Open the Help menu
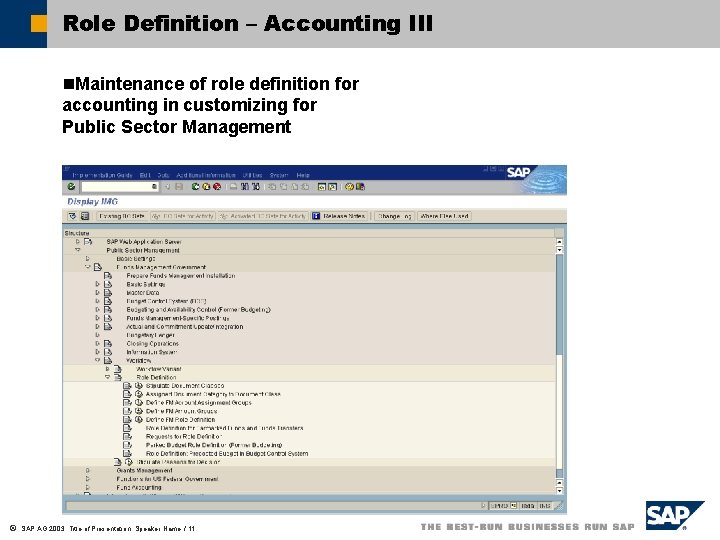Screen dimensions: 720x540 click(303, 175)
